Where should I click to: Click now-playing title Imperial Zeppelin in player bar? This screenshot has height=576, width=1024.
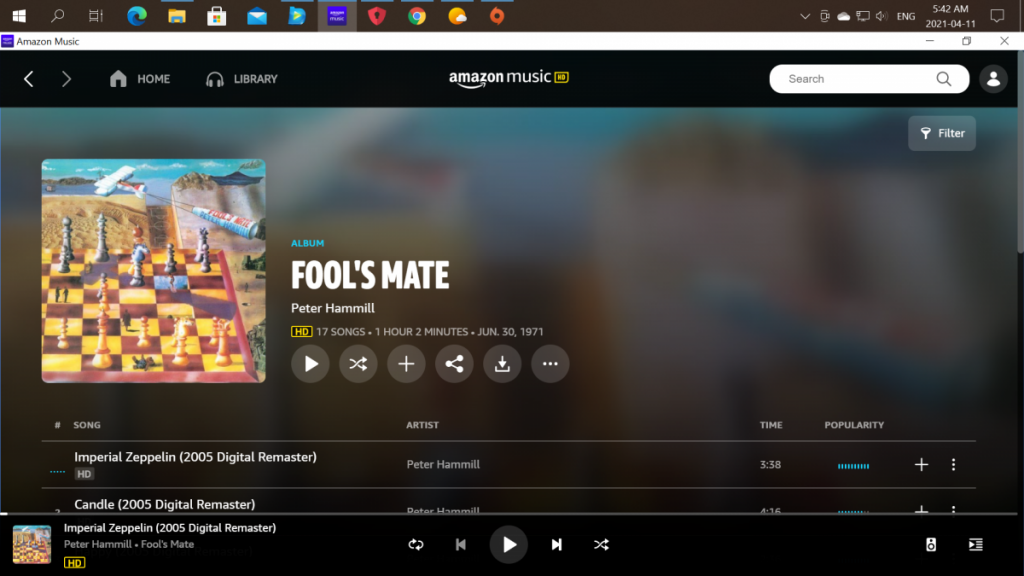[170, 528]
